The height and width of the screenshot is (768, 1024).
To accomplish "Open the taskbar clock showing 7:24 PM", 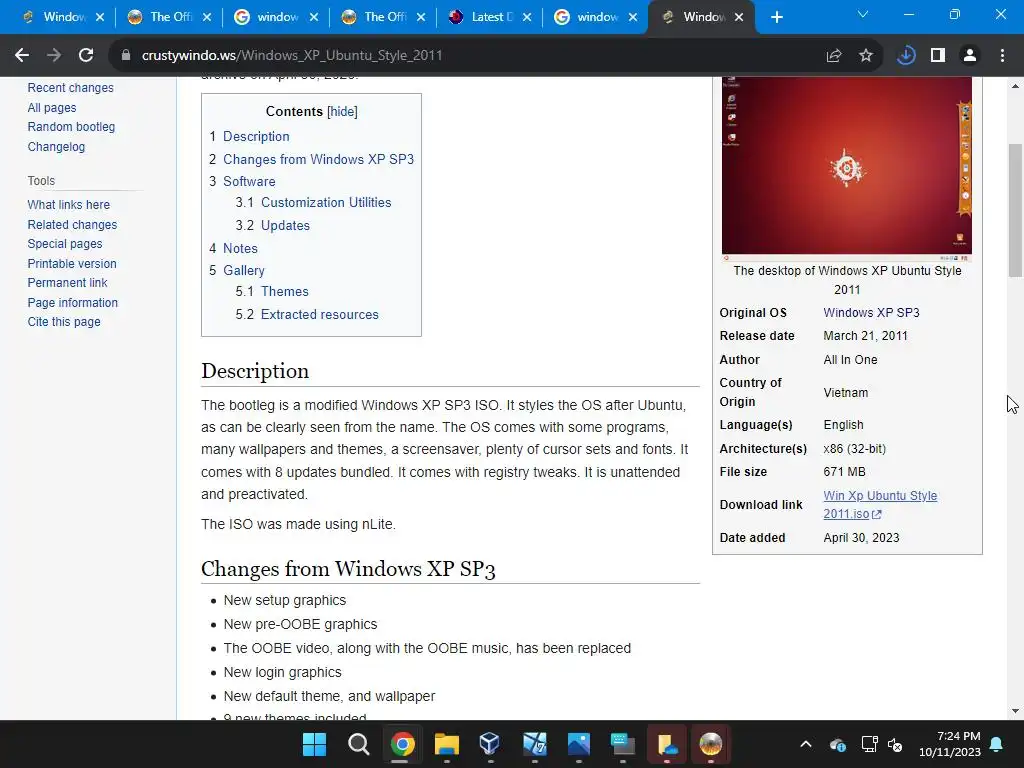I will [x=950, y=744].
